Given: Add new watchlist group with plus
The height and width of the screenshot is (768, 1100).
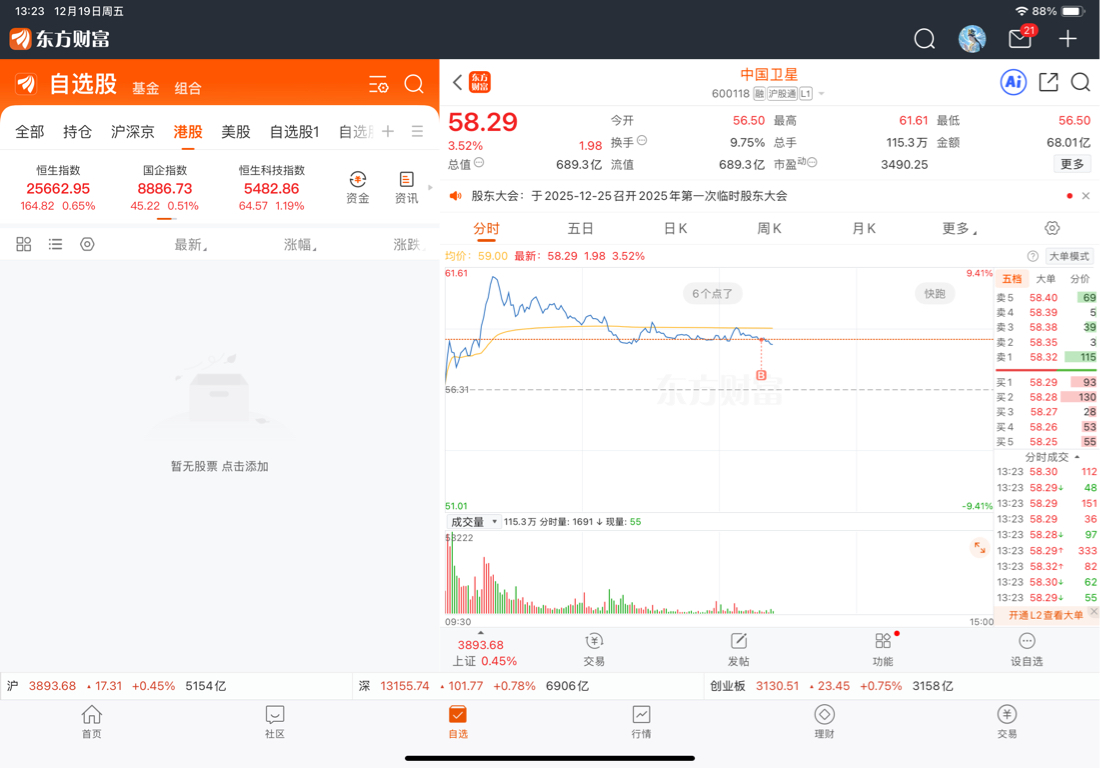Looking at the screenshot, I should point(388,131).
